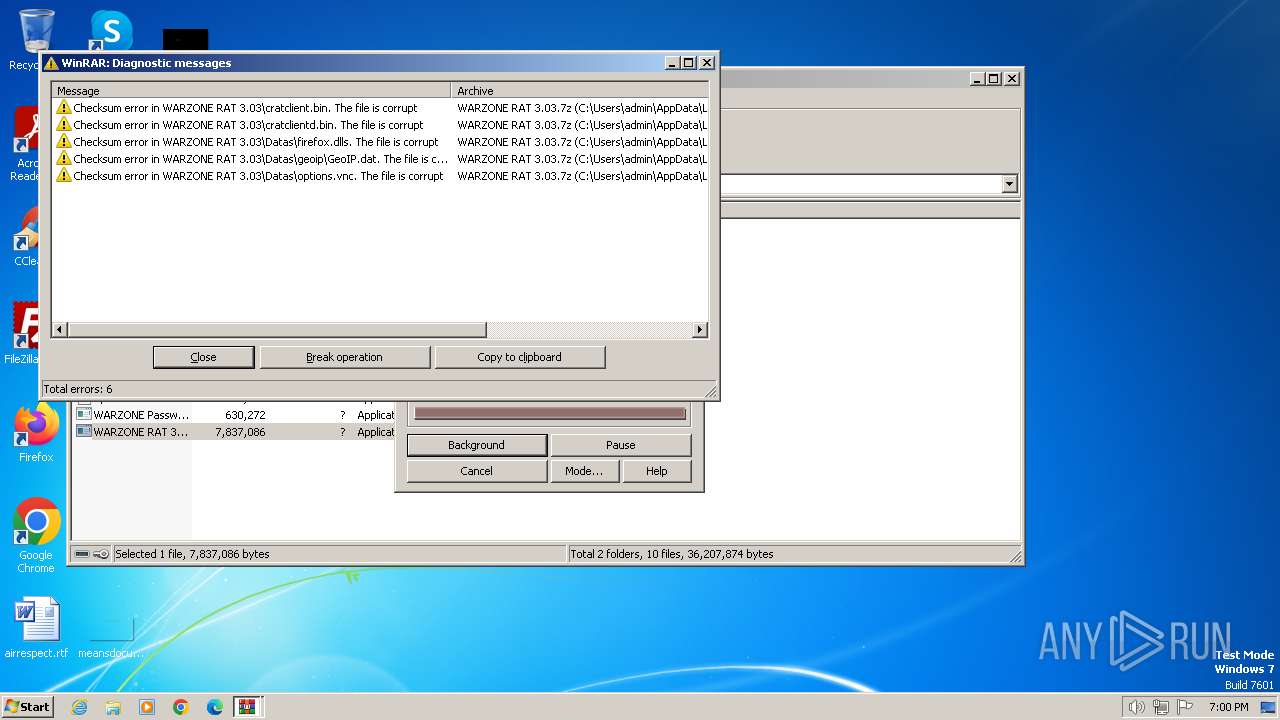Click the WARZONE Passw file icon
This screenshot has height=720, width=1280.
pos(84,415)
